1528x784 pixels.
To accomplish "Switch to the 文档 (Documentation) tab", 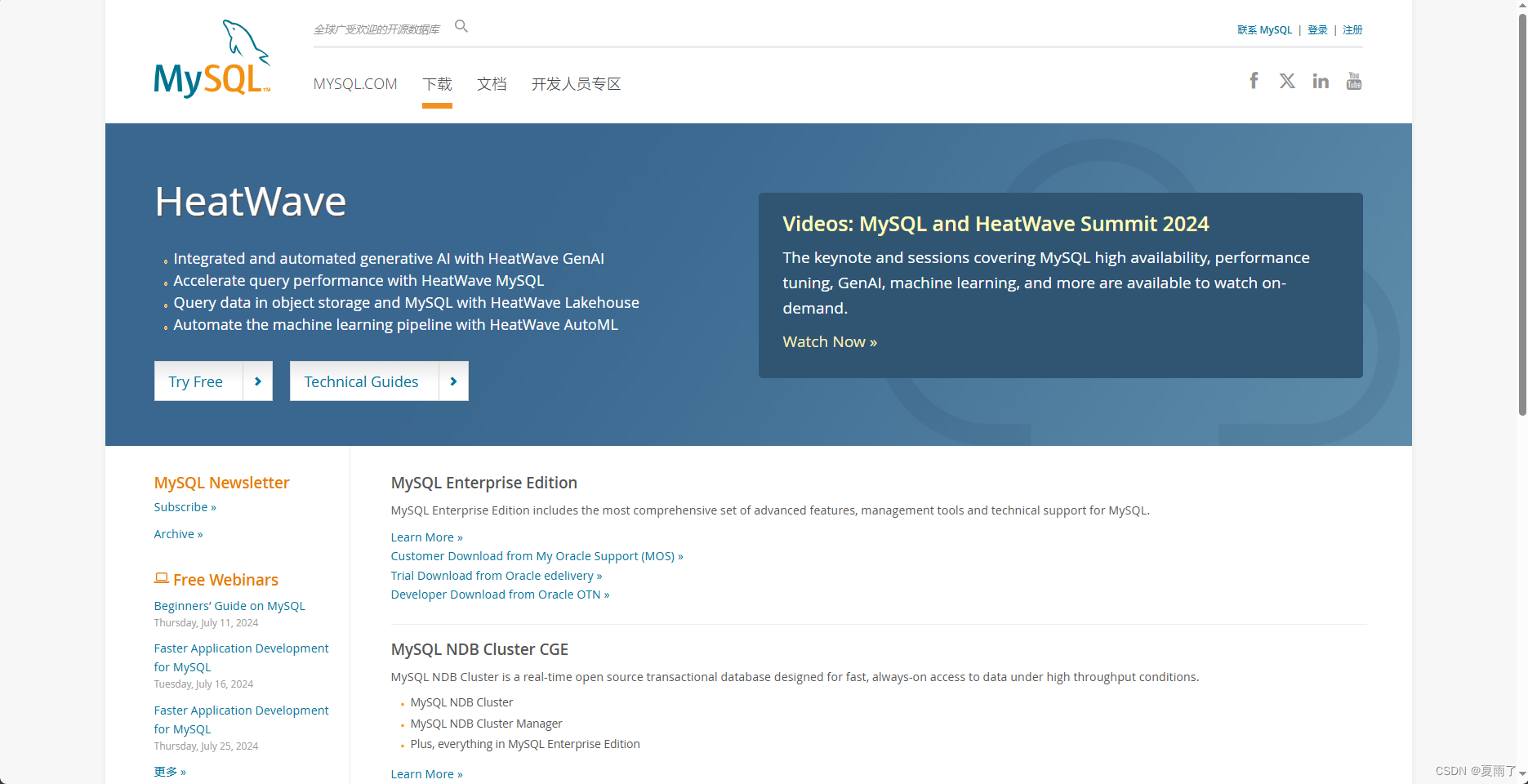I will pos(492,84).
